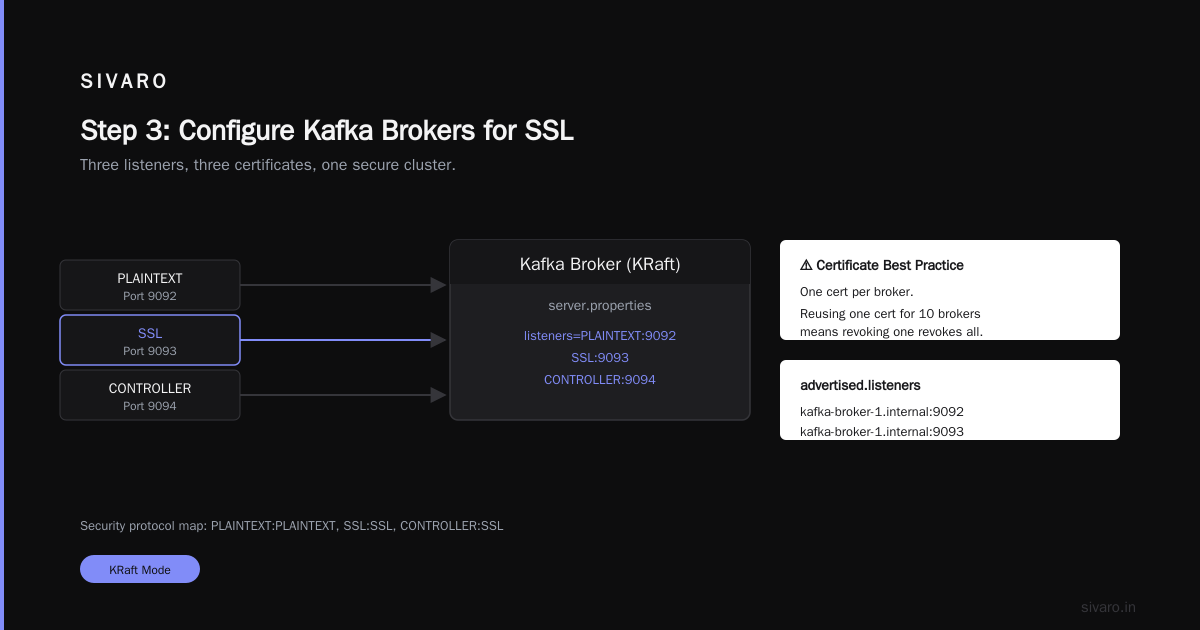Click the CONTROLLER:9094 config line

600,380
